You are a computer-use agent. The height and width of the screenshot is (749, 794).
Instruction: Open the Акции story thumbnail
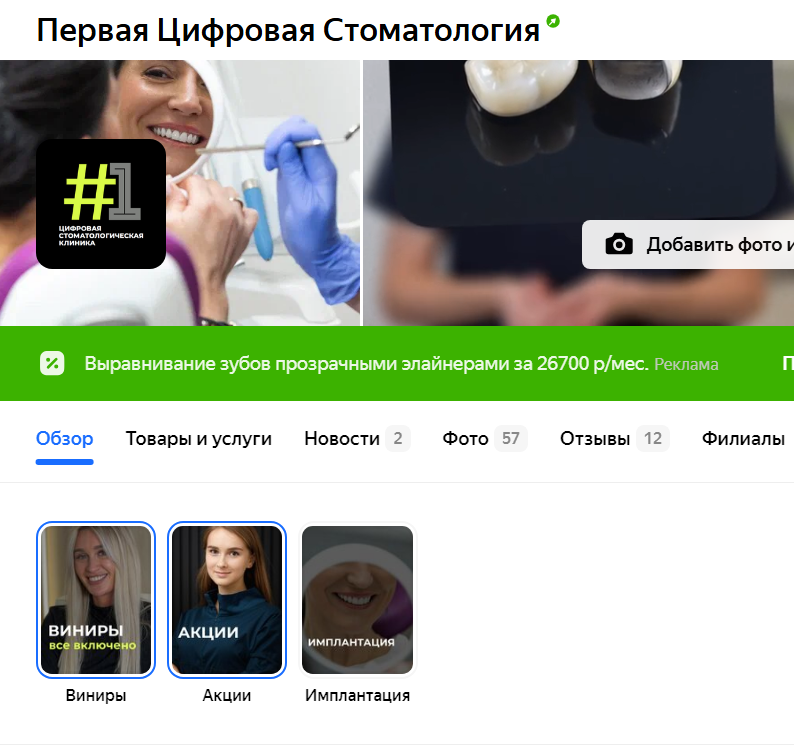227,600
